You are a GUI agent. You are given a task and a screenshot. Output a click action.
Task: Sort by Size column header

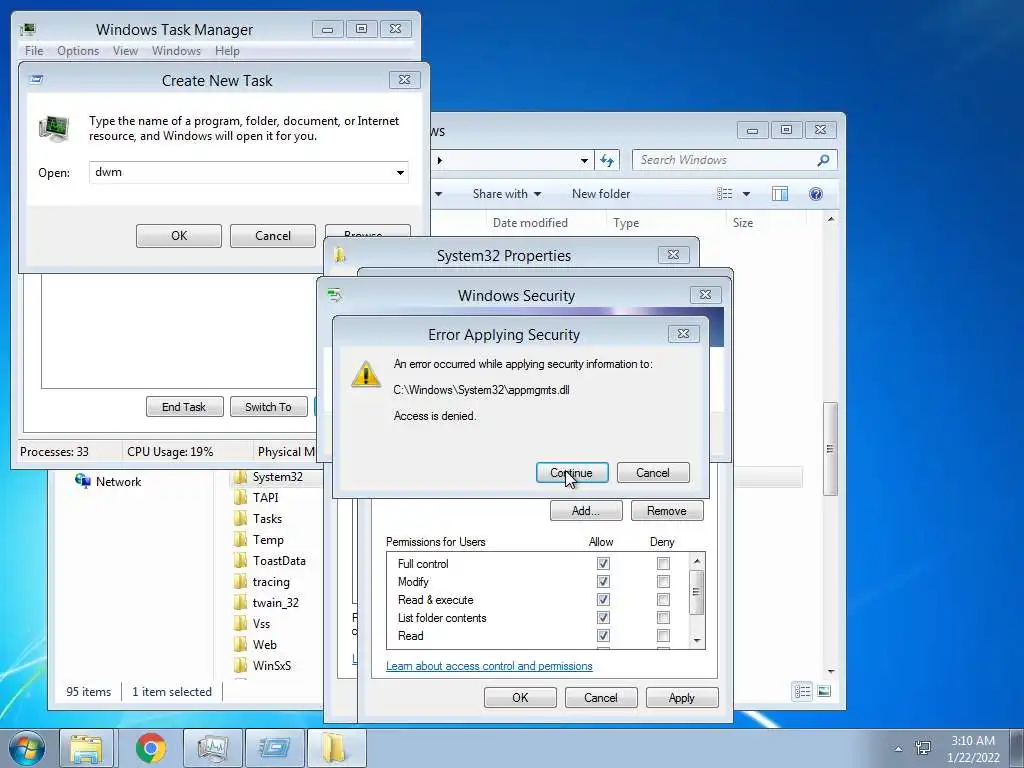point(743,223)
